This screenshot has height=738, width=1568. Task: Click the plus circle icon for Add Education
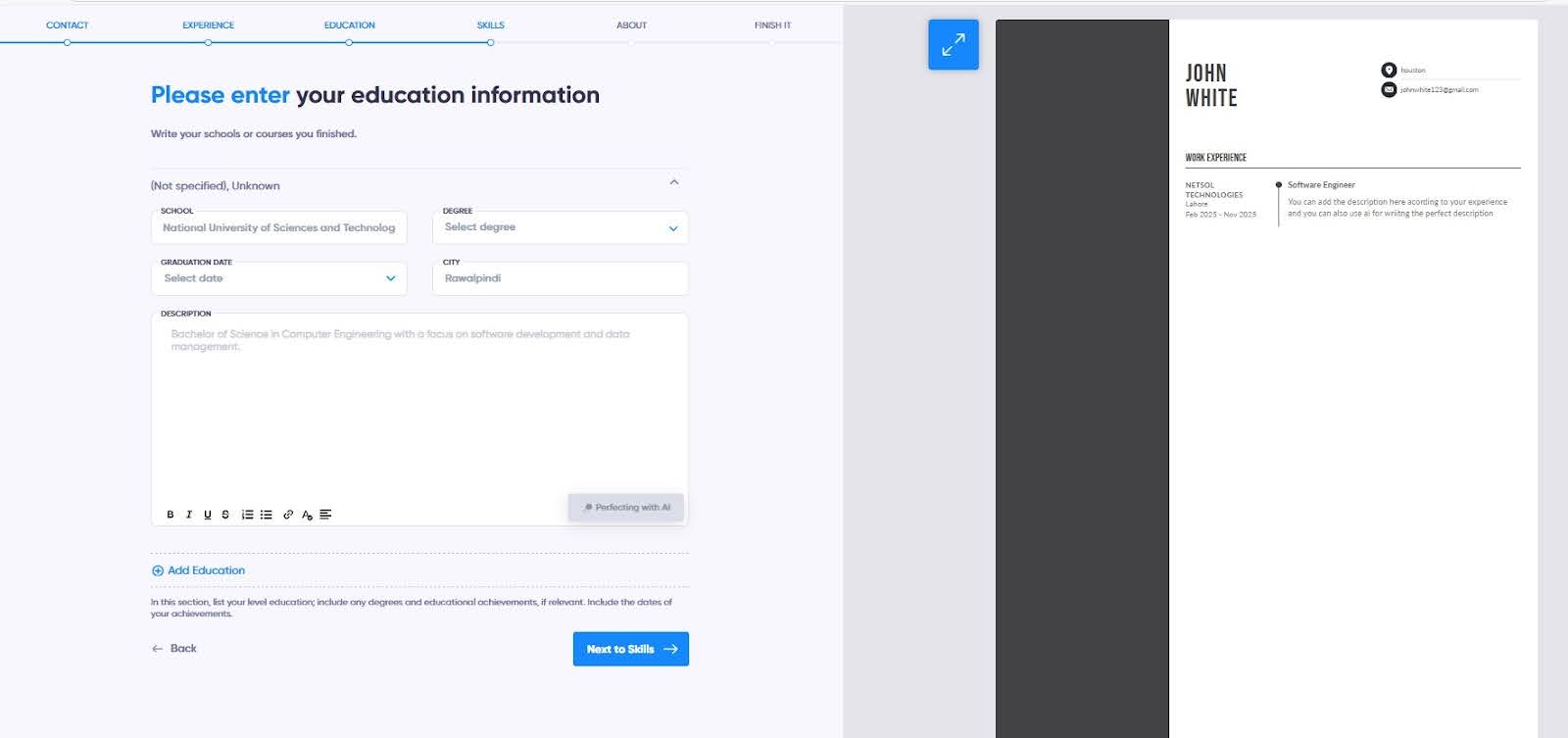[158, 570]
